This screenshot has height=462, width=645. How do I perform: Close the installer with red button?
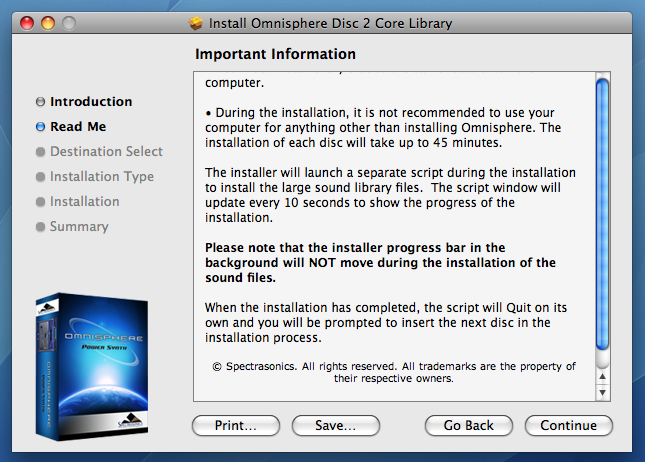[27, 23]
